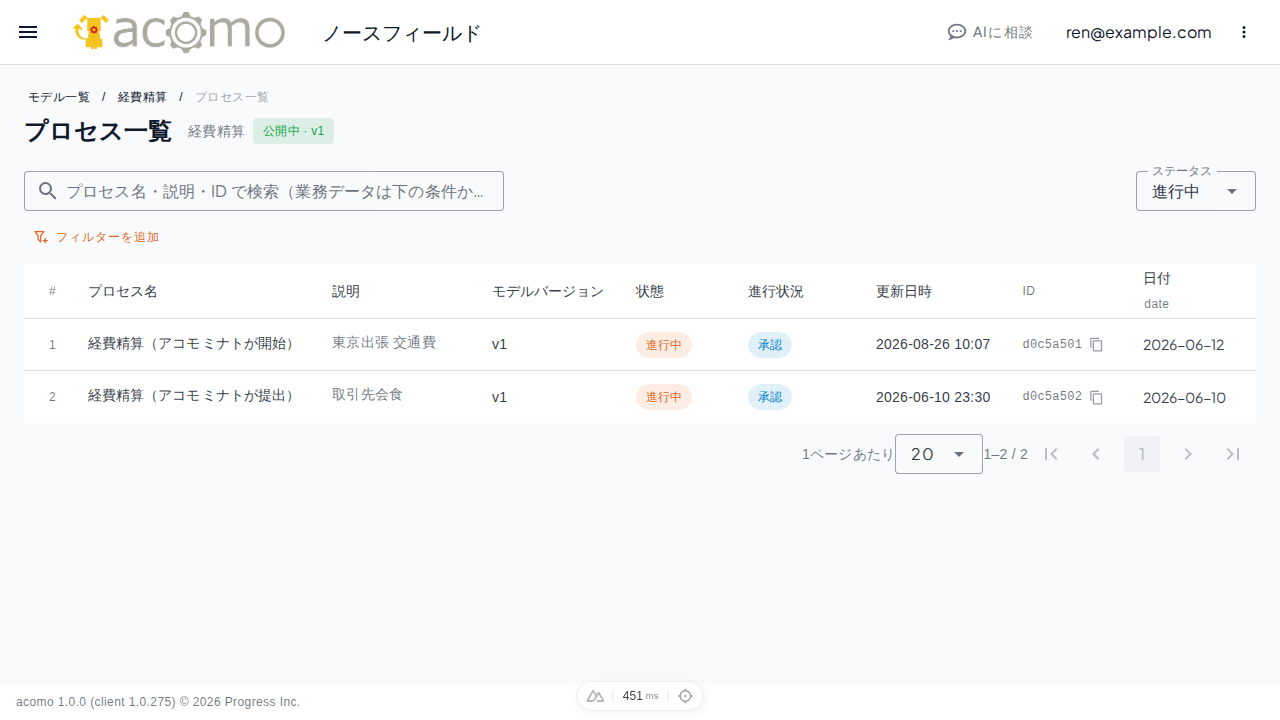Click the 進行中 badge in row 1
This screenshot has height=720, width=1280.
[x=664, y=345]
